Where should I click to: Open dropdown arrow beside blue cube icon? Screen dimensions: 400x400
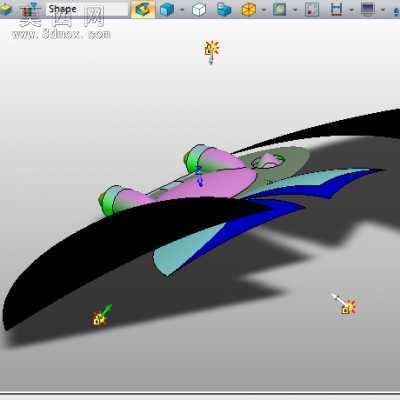[182, 10]
